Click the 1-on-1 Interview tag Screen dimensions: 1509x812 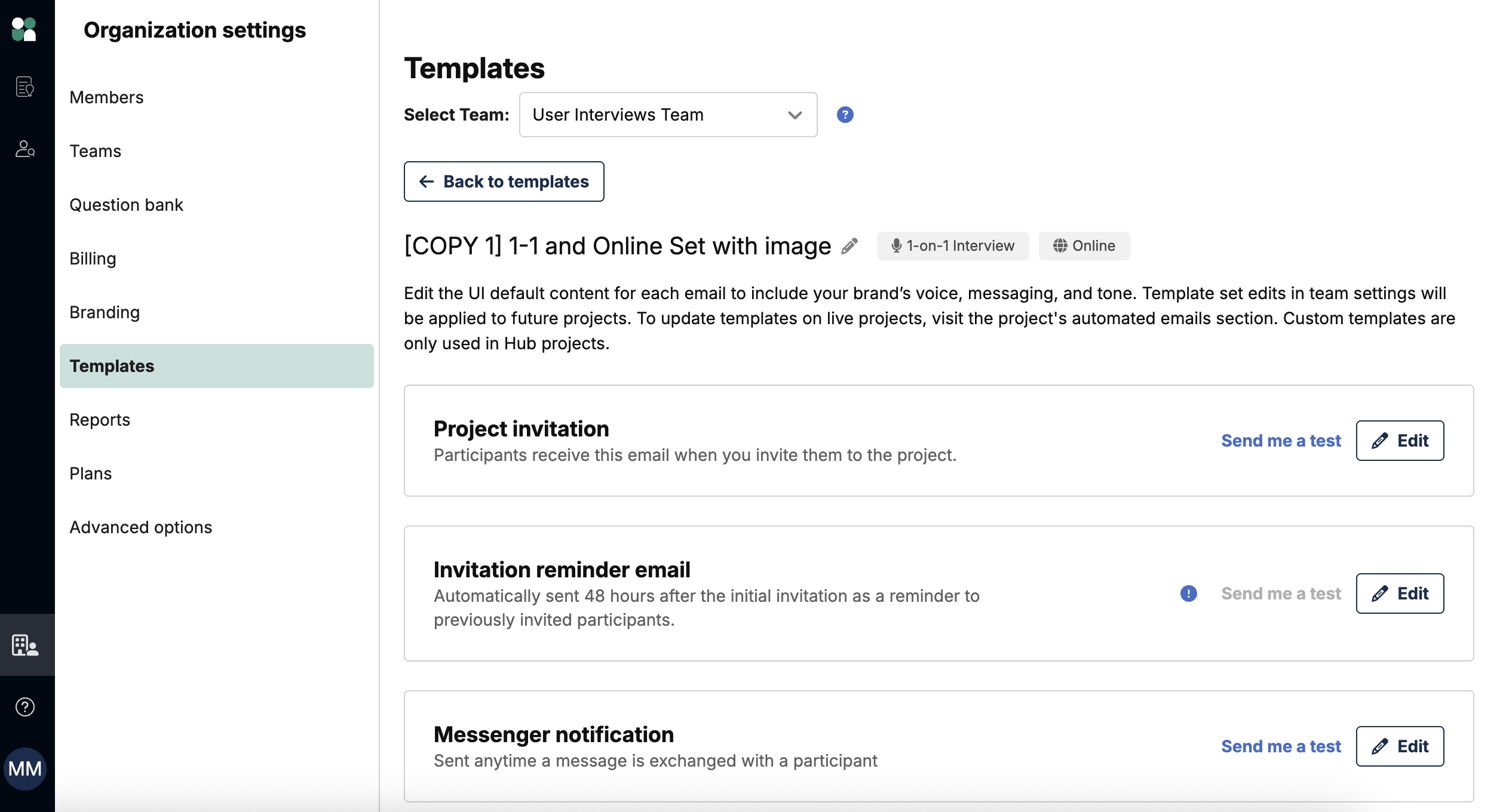click(952, 246)
